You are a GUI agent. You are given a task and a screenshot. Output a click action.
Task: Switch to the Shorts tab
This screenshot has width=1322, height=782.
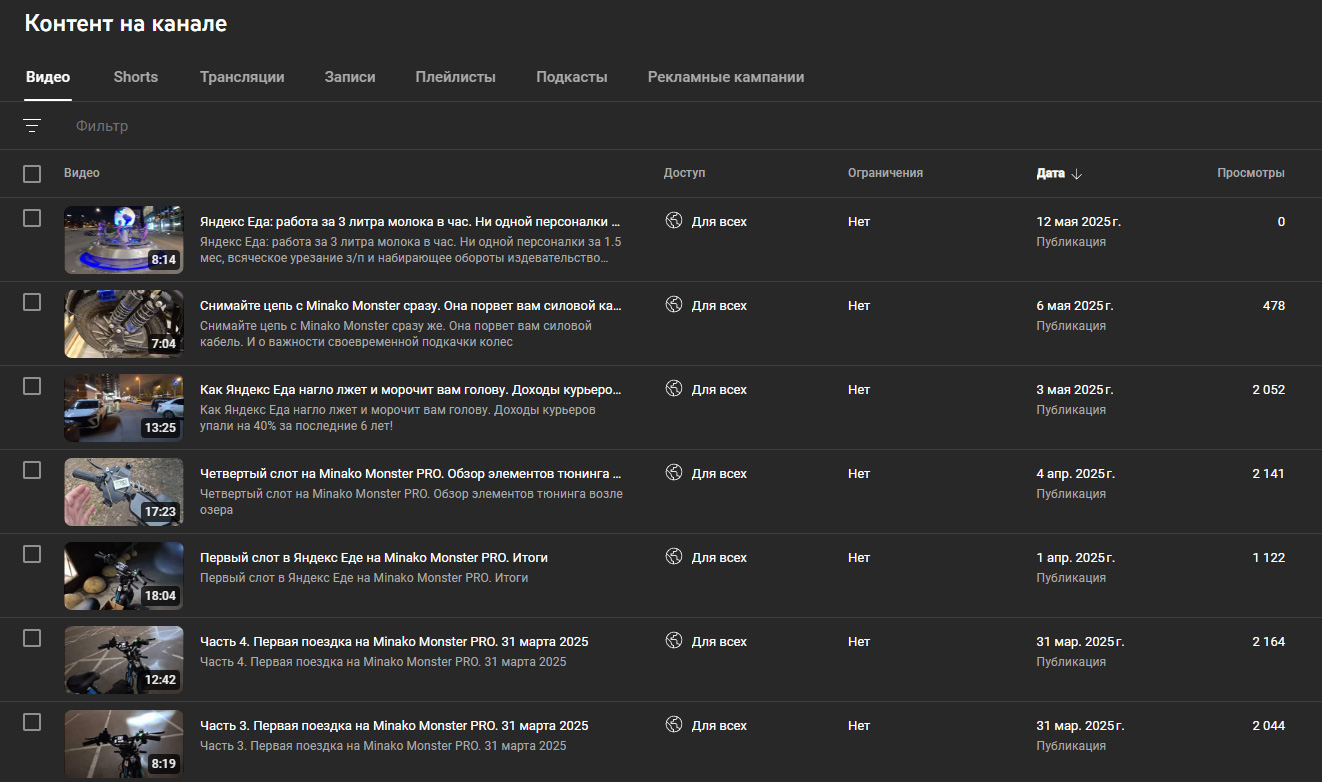click(136, 77)
